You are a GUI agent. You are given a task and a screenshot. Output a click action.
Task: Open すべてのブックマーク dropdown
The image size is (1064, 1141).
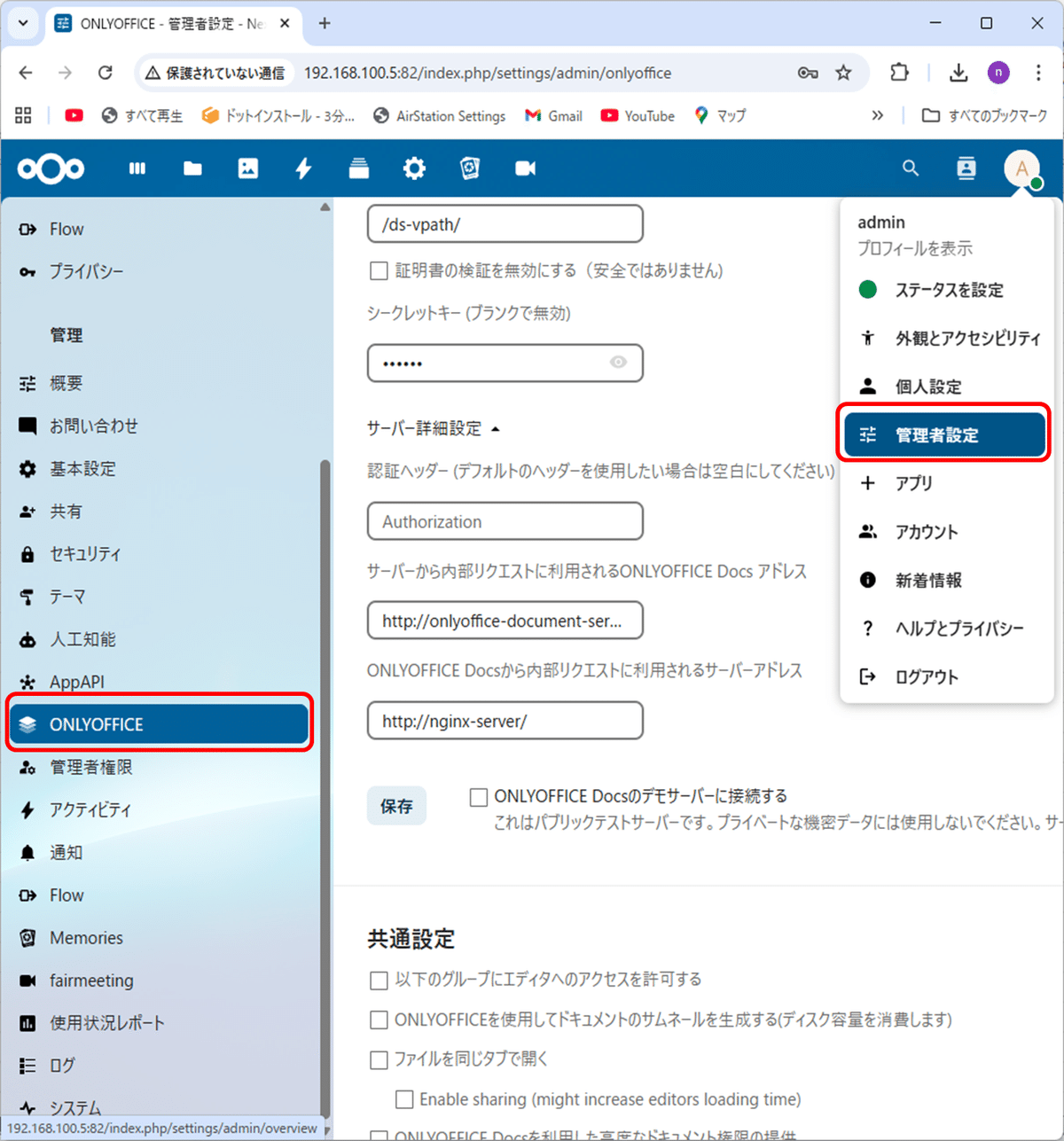tap(984, 115)
